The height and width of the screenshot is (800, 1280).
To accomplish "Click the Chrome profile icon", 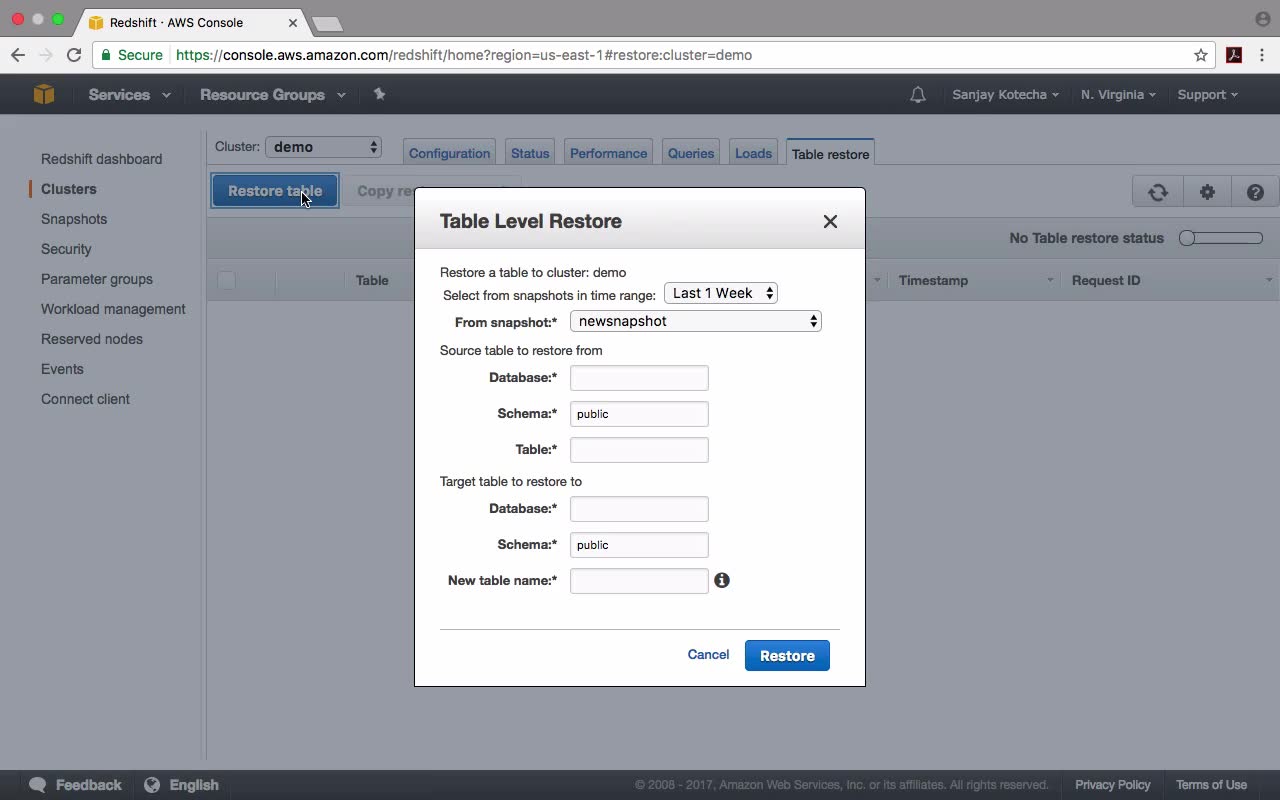I will coord(1262,19).
